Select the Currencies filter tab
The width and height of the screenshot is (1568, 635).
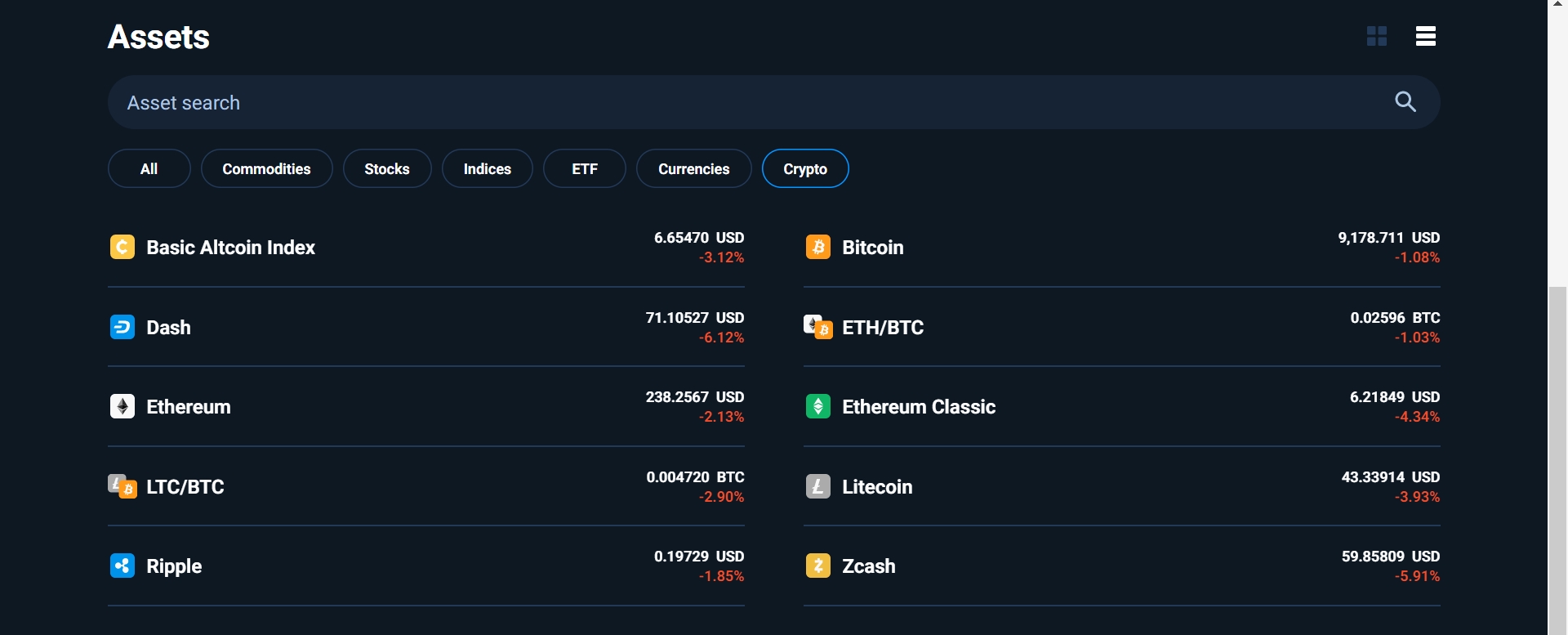click(x=694, y=168)
